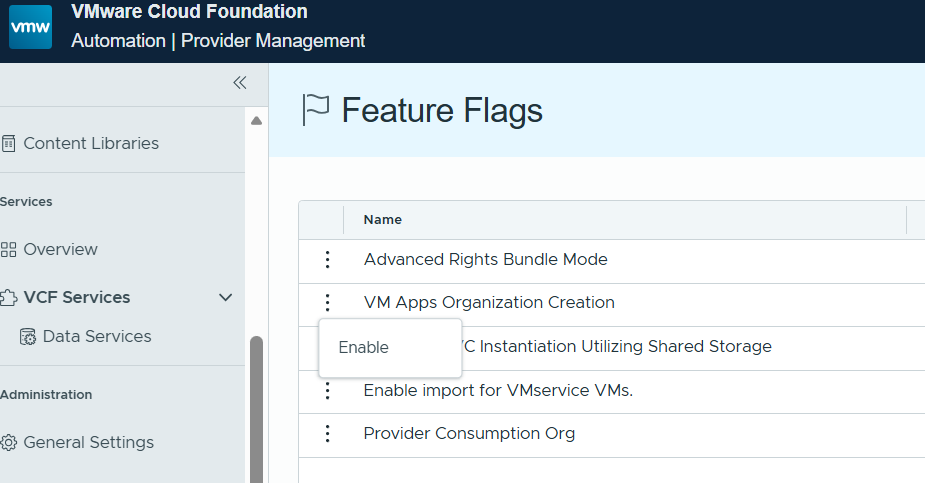925x483 pixels.
Task: Select the Advanced Rights Bundle Mode row text
Action: pyautogui.click(x=485, y=260)
